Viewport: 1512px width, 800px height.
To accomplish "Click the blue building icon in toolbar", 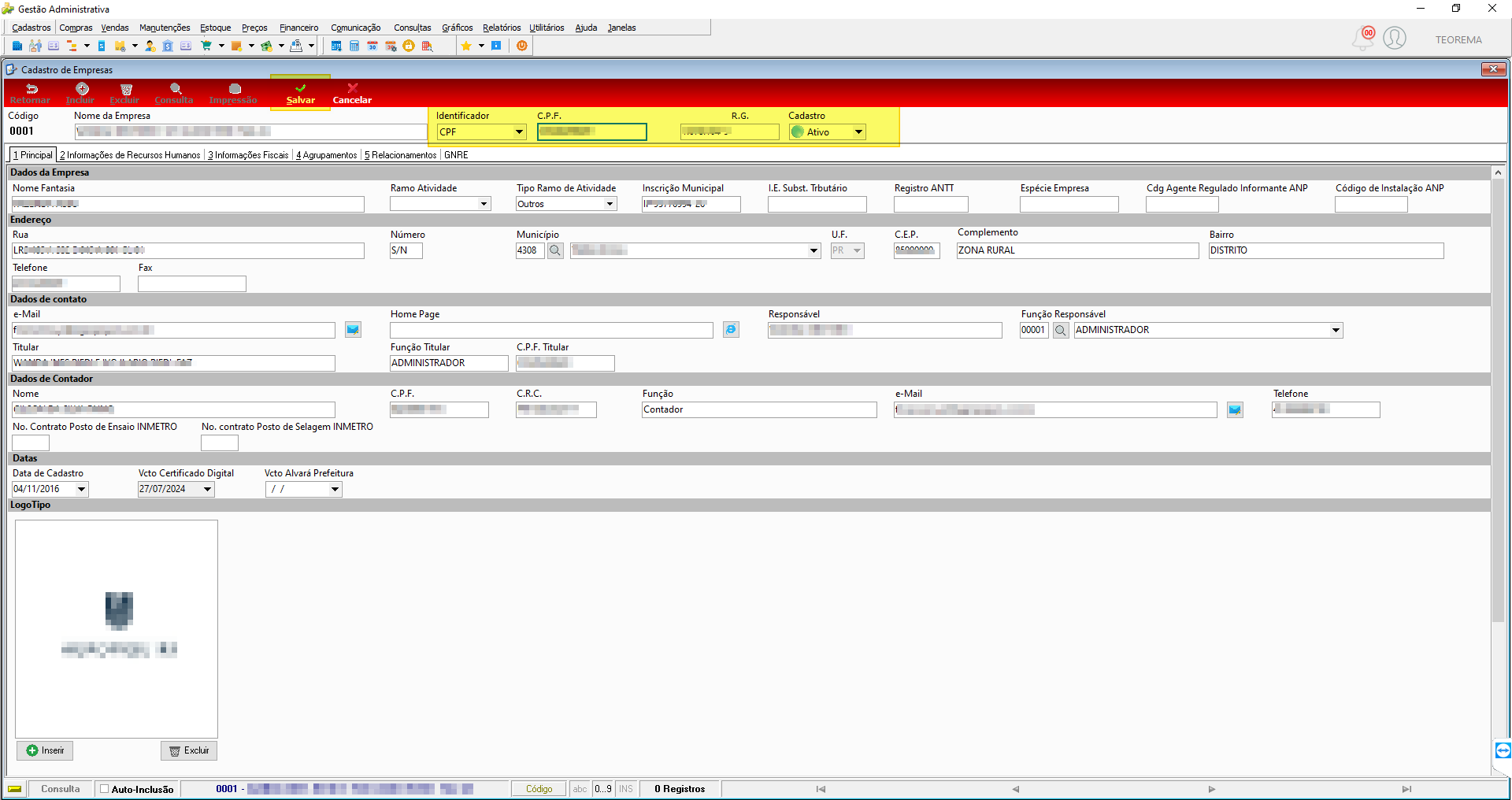I will 17,46.
